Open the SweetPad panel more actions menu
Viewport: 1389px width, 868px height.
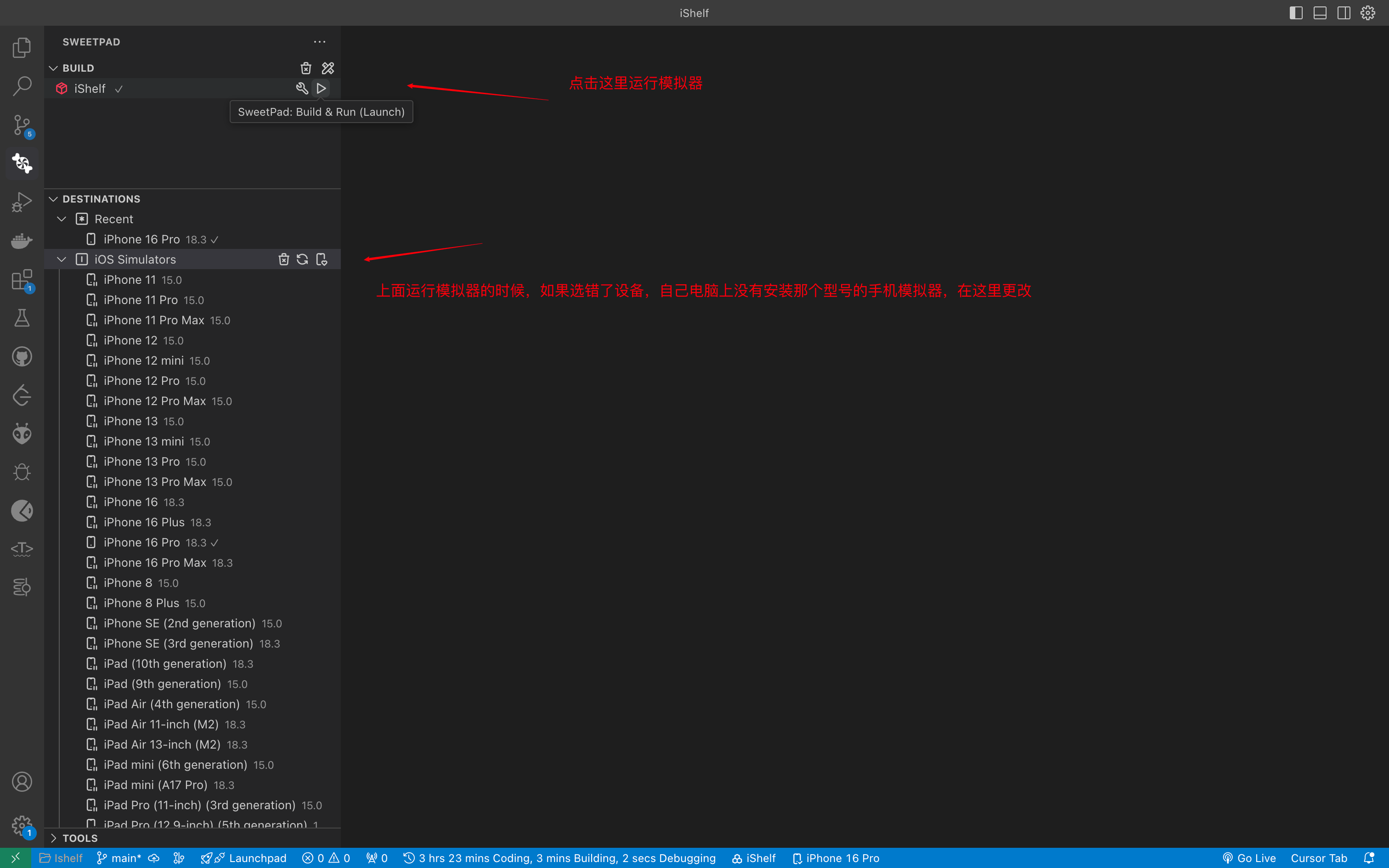coord(320,42)
